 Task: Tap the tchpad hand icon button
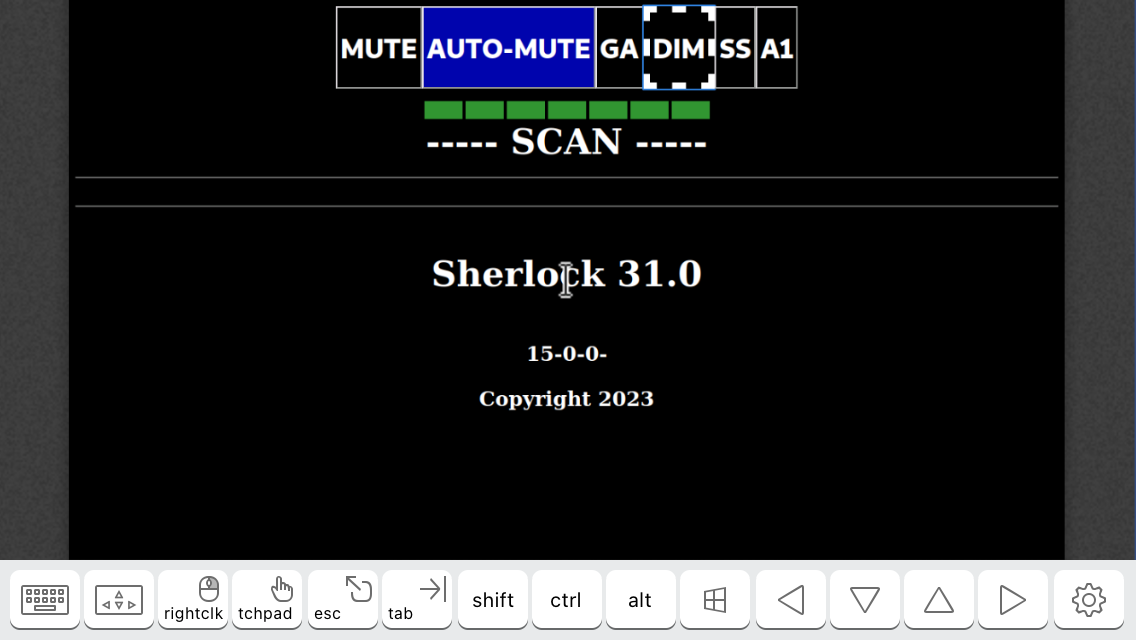pos(267,600)
